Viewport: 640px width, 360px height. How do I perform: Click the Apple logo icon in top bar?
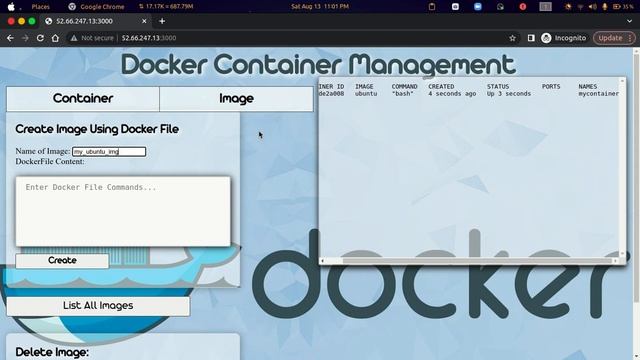tap(11, 7)
